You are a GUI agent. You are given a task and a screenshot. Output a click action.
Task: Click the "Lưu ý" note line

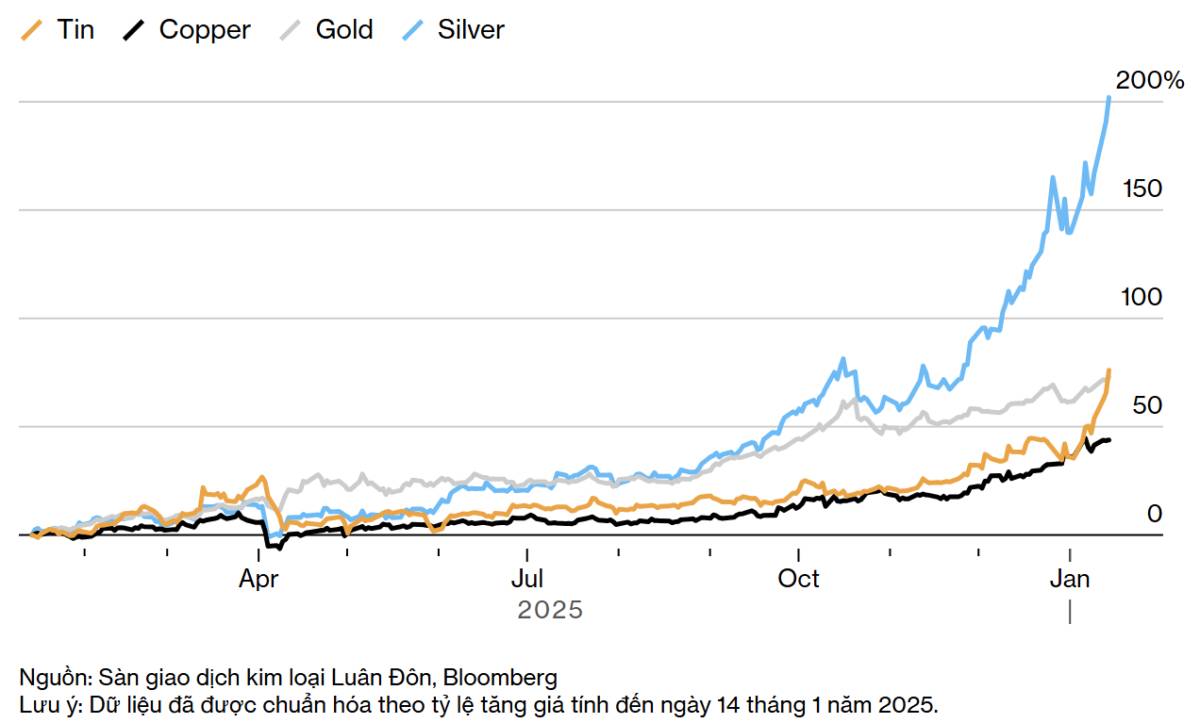pos(478,703)
